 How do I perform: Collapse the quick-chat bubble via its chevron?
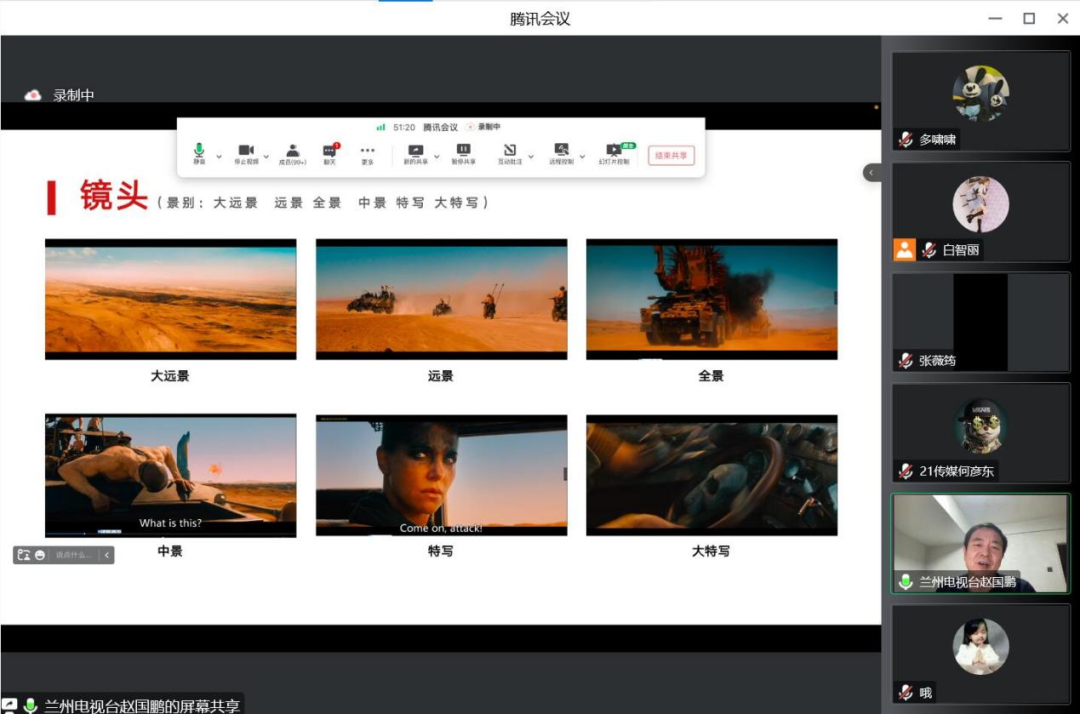tap(106, 555)
